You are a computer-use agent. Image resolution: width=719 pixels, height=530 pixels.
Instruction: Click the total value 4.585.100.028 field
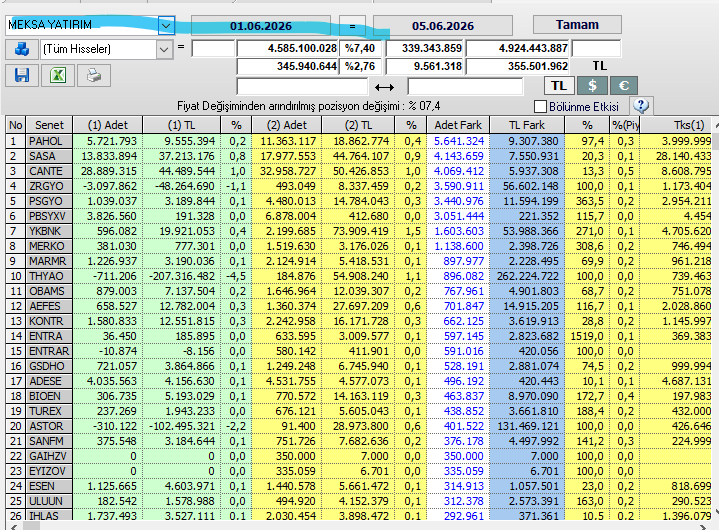click(288, 48)
